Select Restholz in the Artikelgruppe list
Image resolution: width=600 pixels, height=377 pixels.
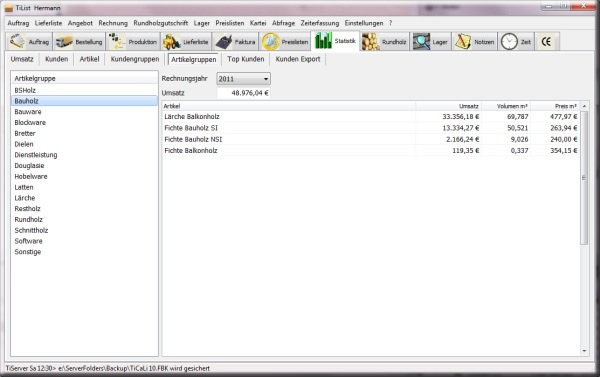coord(84,209)
